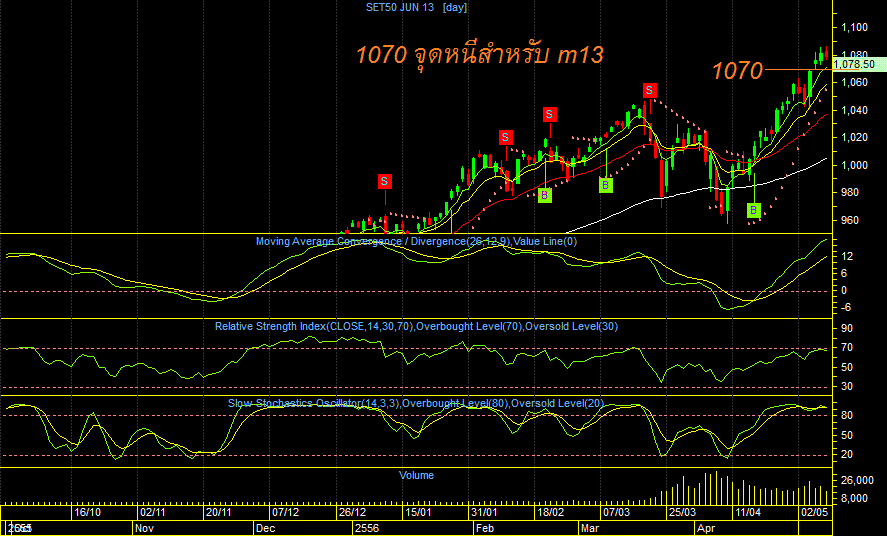The height and width of the screenshot is (536, 887).
Task: Click the chart title 'SET50 JUN 13 [day]'
Action: (416, 7)
